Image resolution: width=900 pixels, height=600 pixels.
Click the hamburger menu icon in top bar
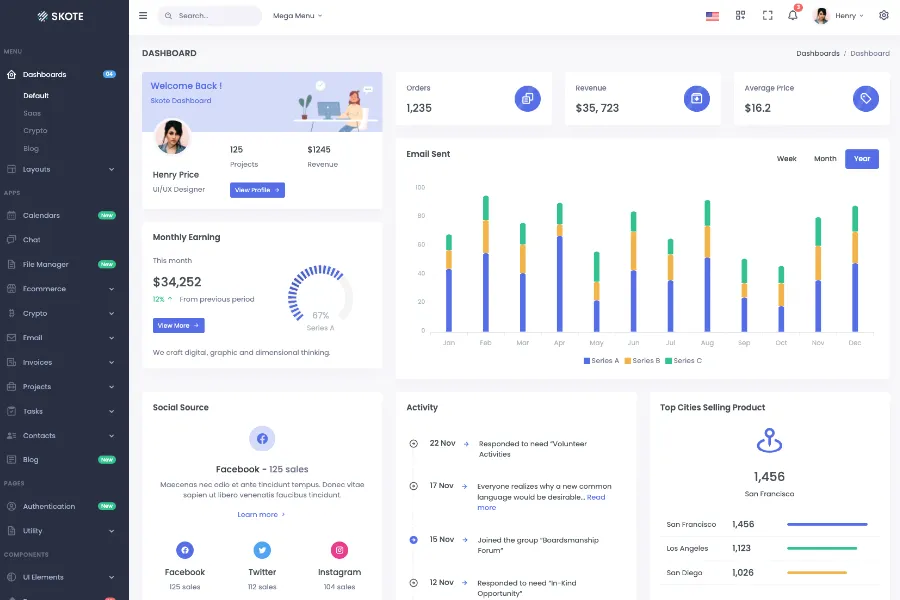143,16
